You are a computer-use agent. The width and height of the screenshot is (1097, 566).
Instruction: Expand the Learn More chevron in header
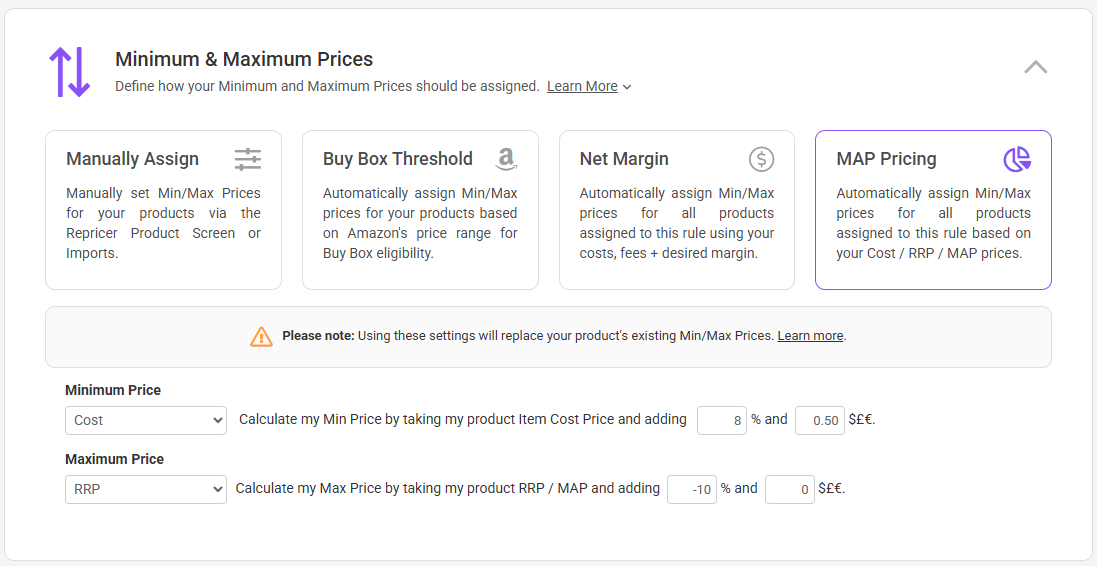pos(627,87)
